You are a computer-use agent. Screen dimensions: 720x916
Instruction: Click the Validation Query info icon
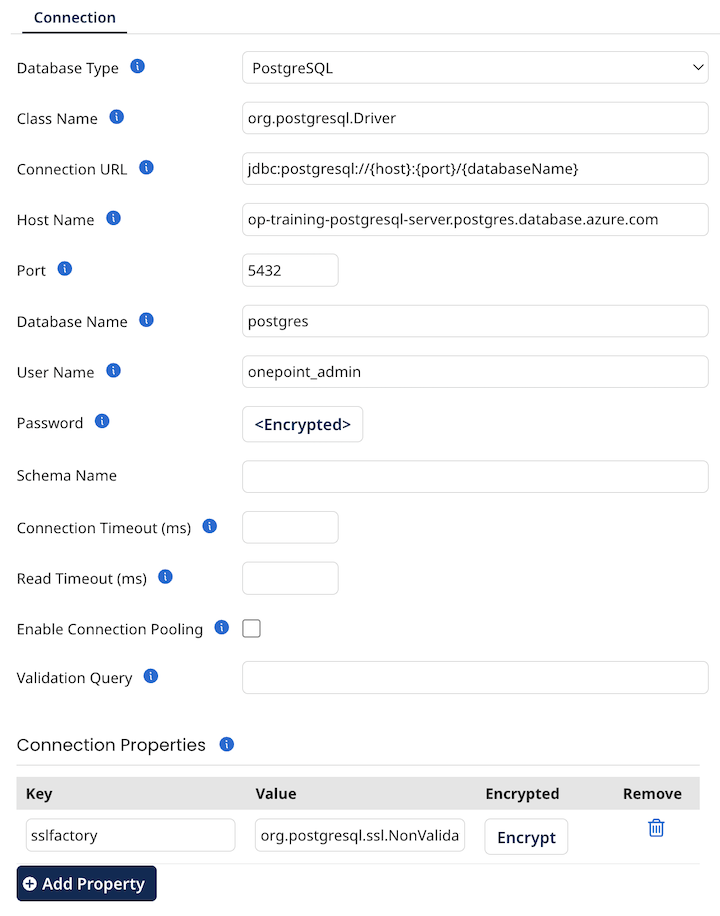click(150, 676)
